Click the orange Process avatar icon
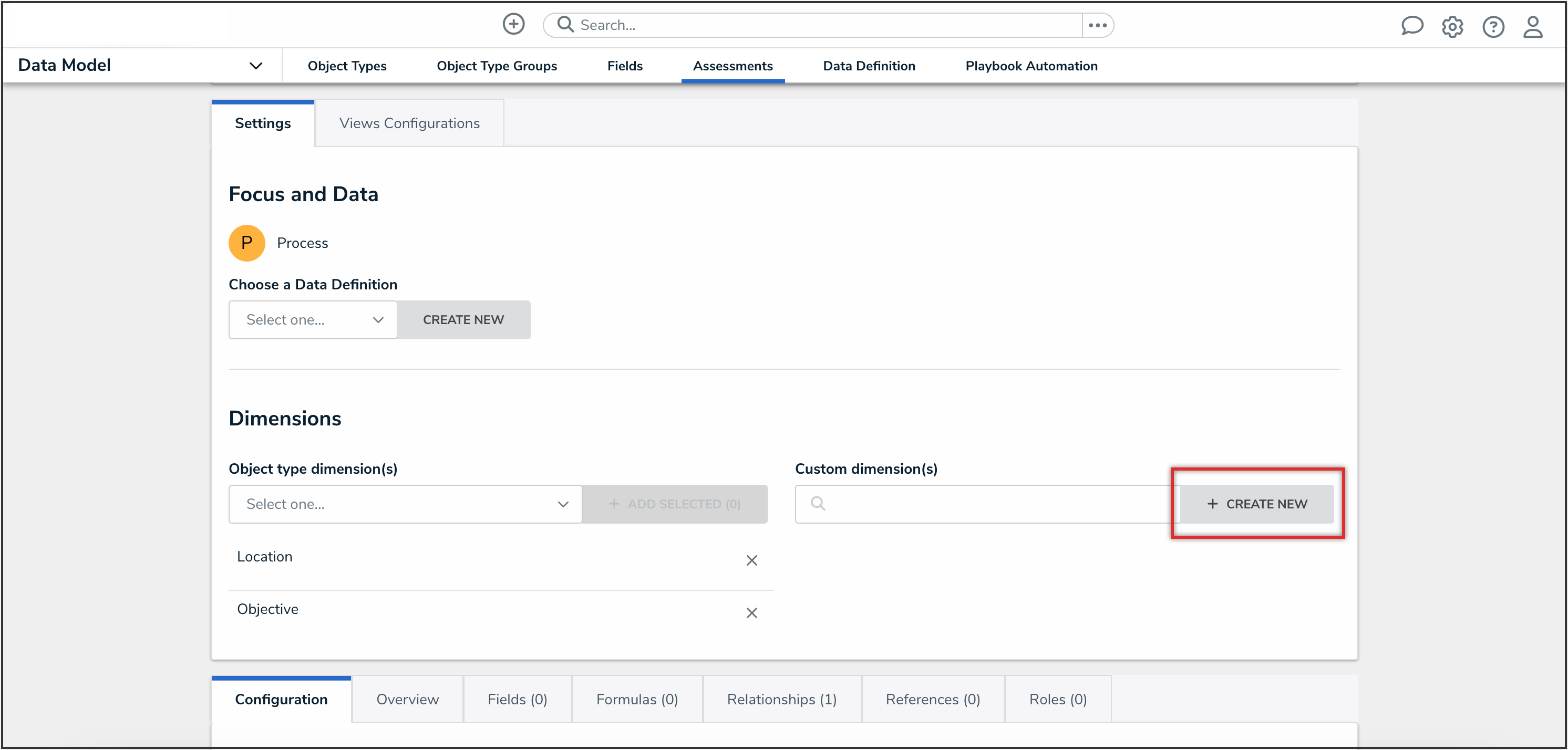 click(246, 243)
